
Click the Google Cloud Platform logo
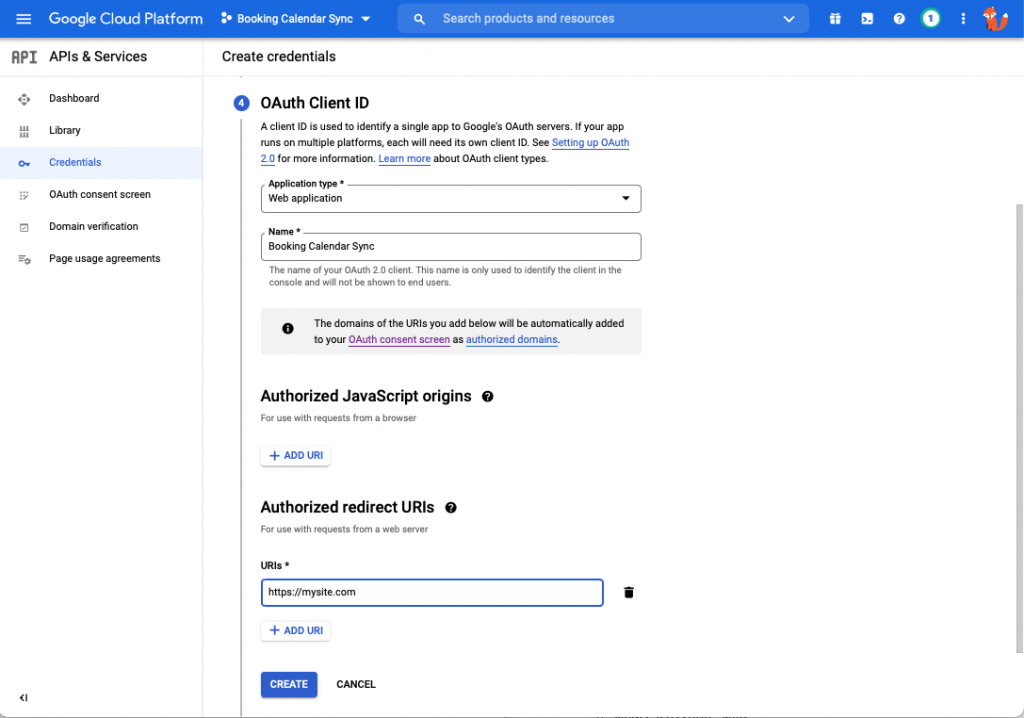pyautogui.click(x=125, y=18)
